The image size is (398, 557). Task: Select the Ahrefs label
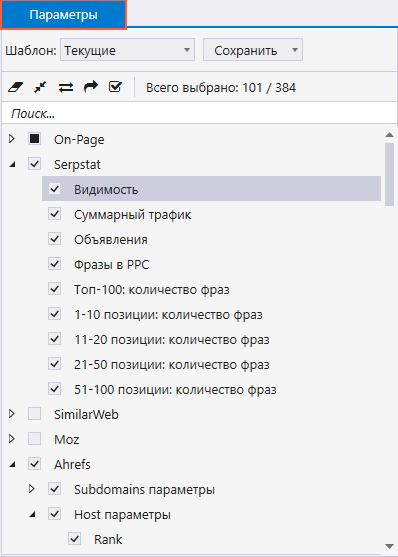point(72,464)
